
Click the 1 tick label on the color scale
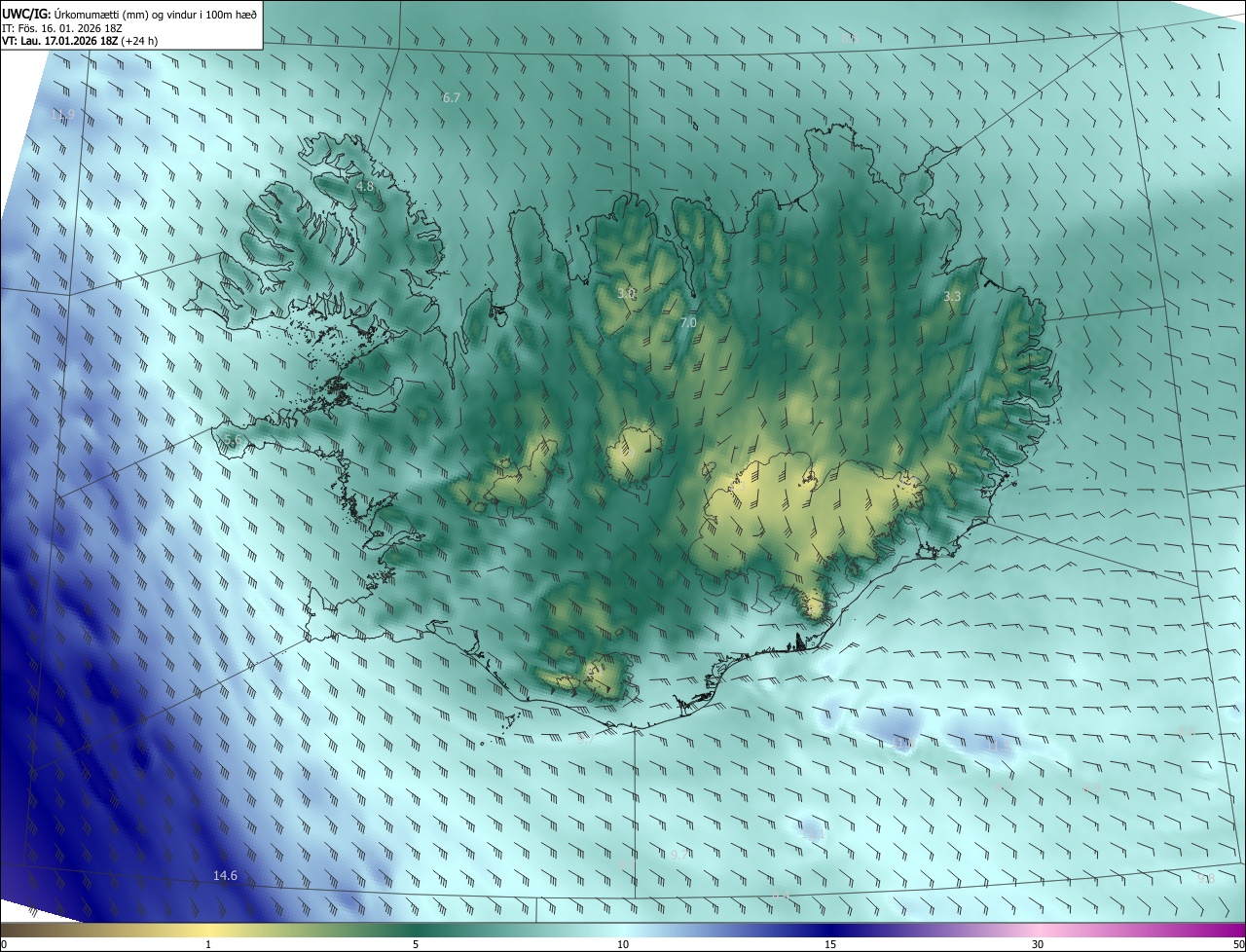tap(208, 944)
